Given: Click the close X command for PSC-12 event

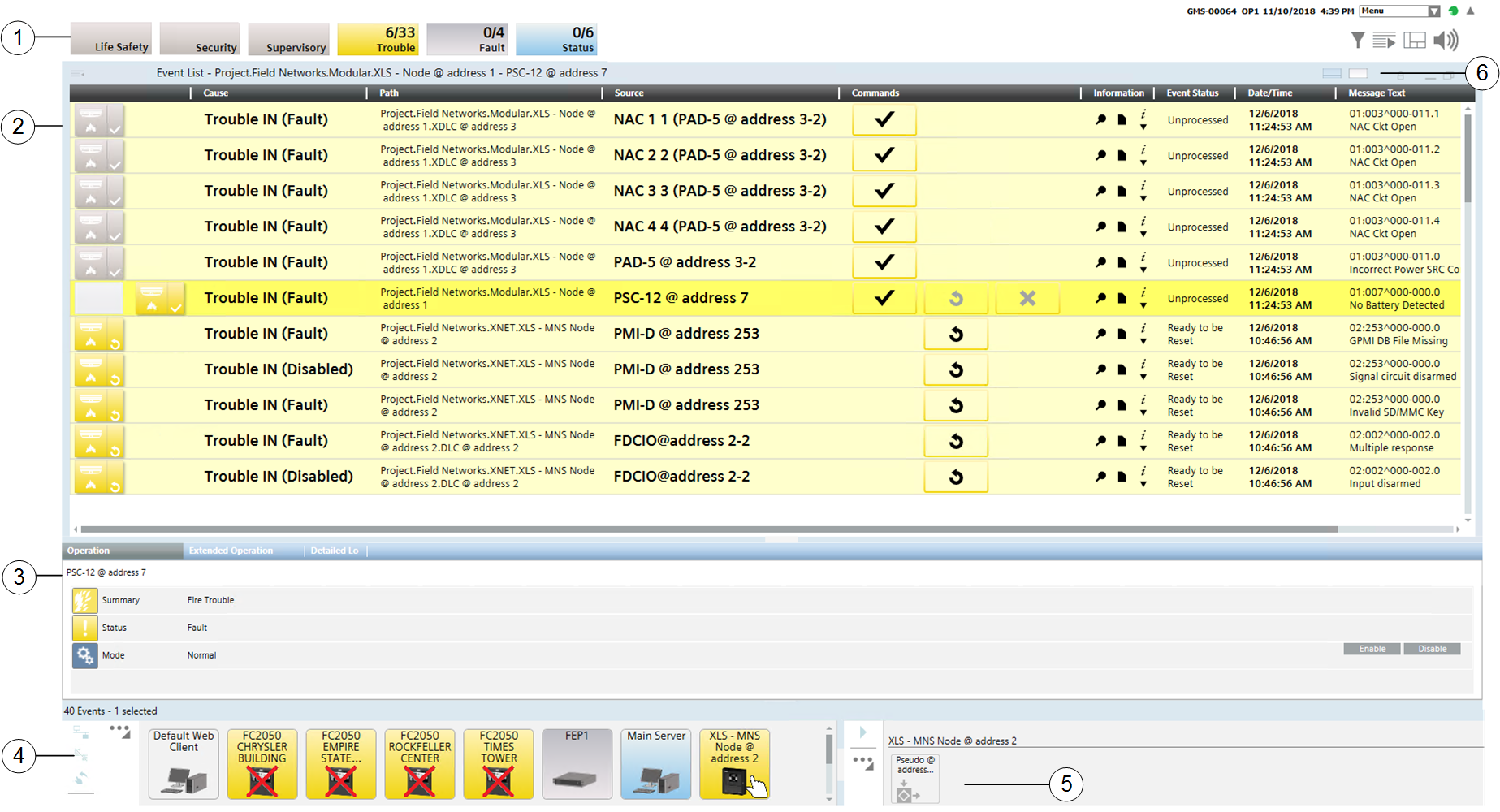Looking at the screenshot, I should click(x=1027, y=298).
